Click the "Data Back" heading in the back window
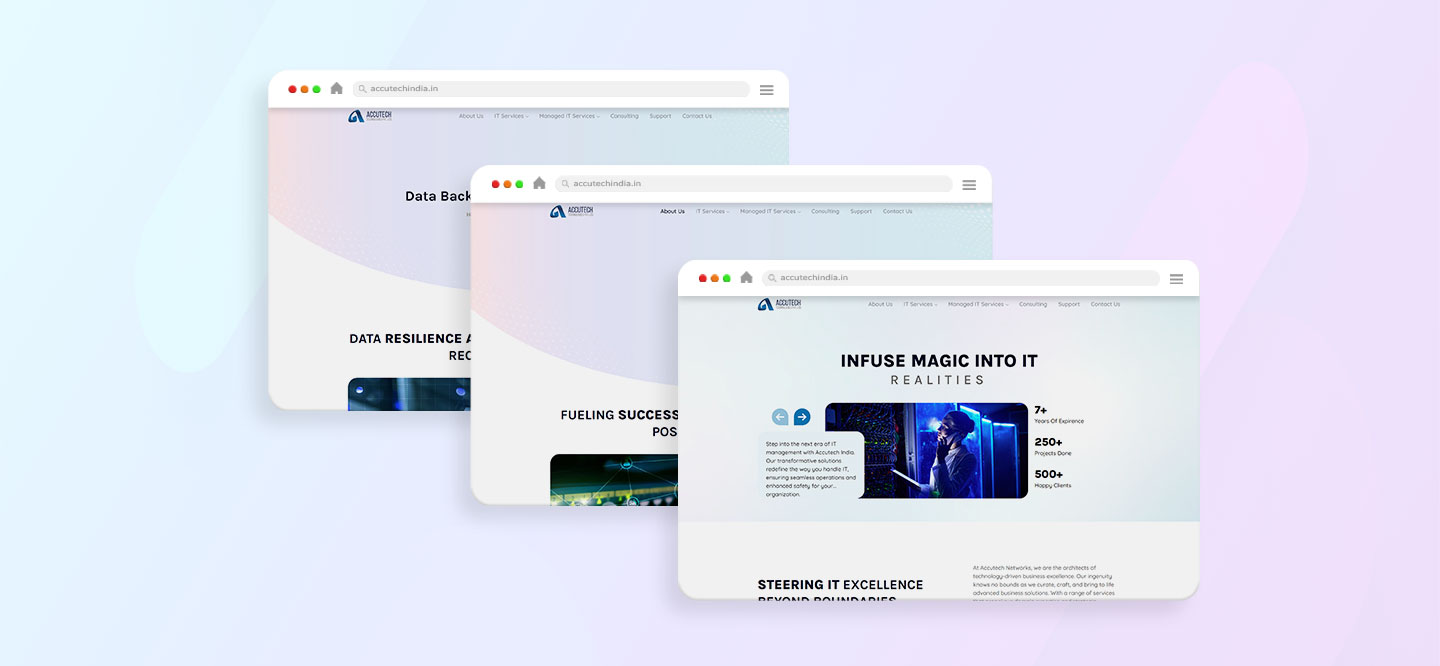 tap(438, 196)
